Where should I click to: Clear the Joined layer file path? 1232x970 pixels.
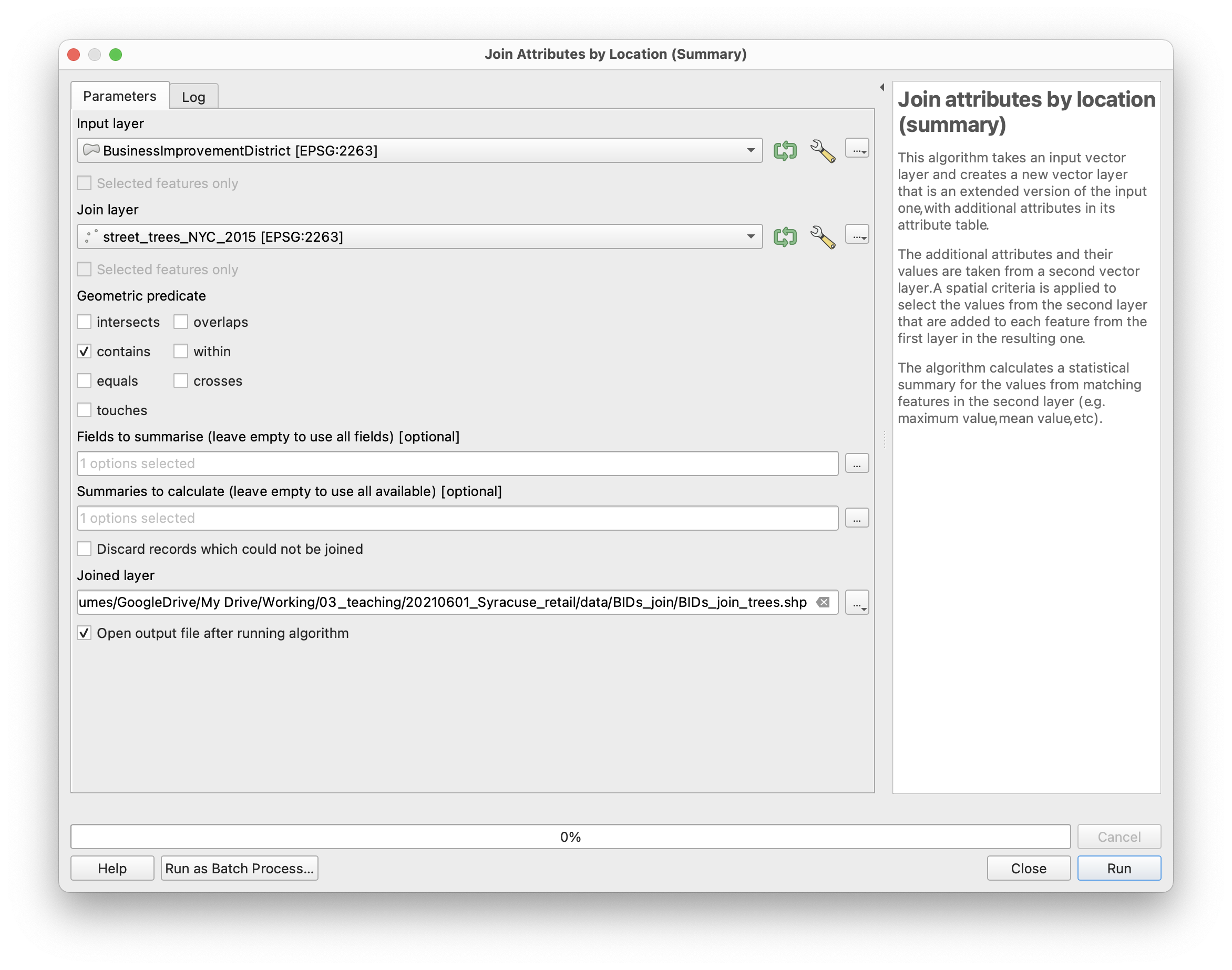coord(823,603)
